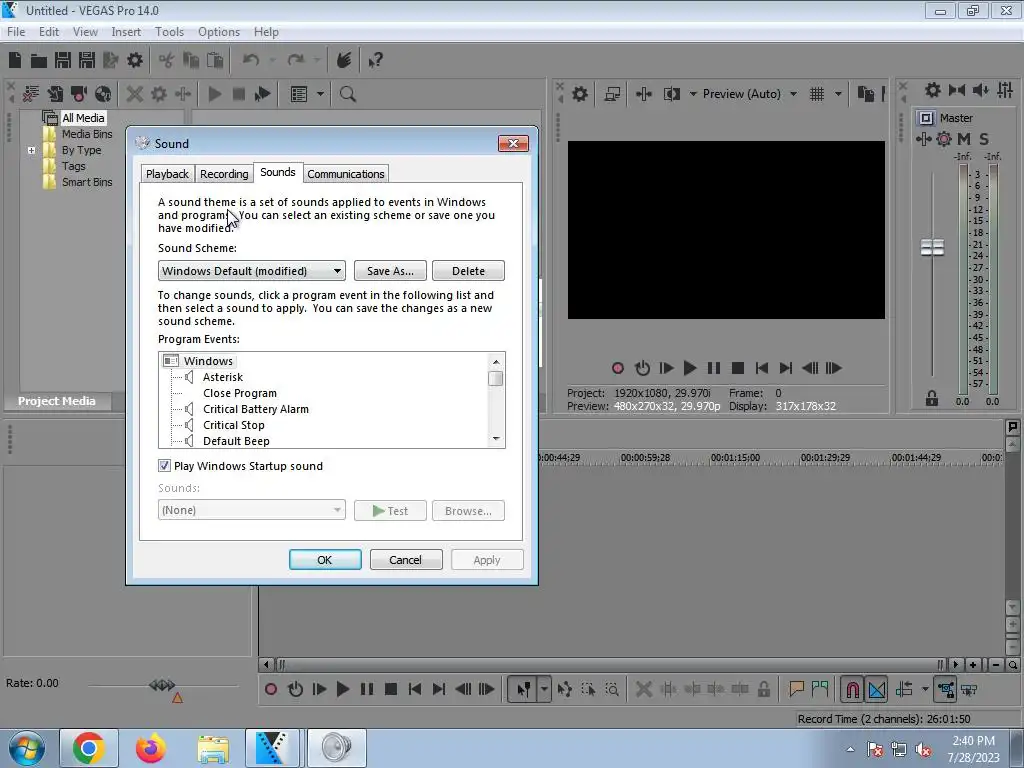Click the Test sound button
The height and width of the screenshot is (768, 1024).
click(390, 511)
